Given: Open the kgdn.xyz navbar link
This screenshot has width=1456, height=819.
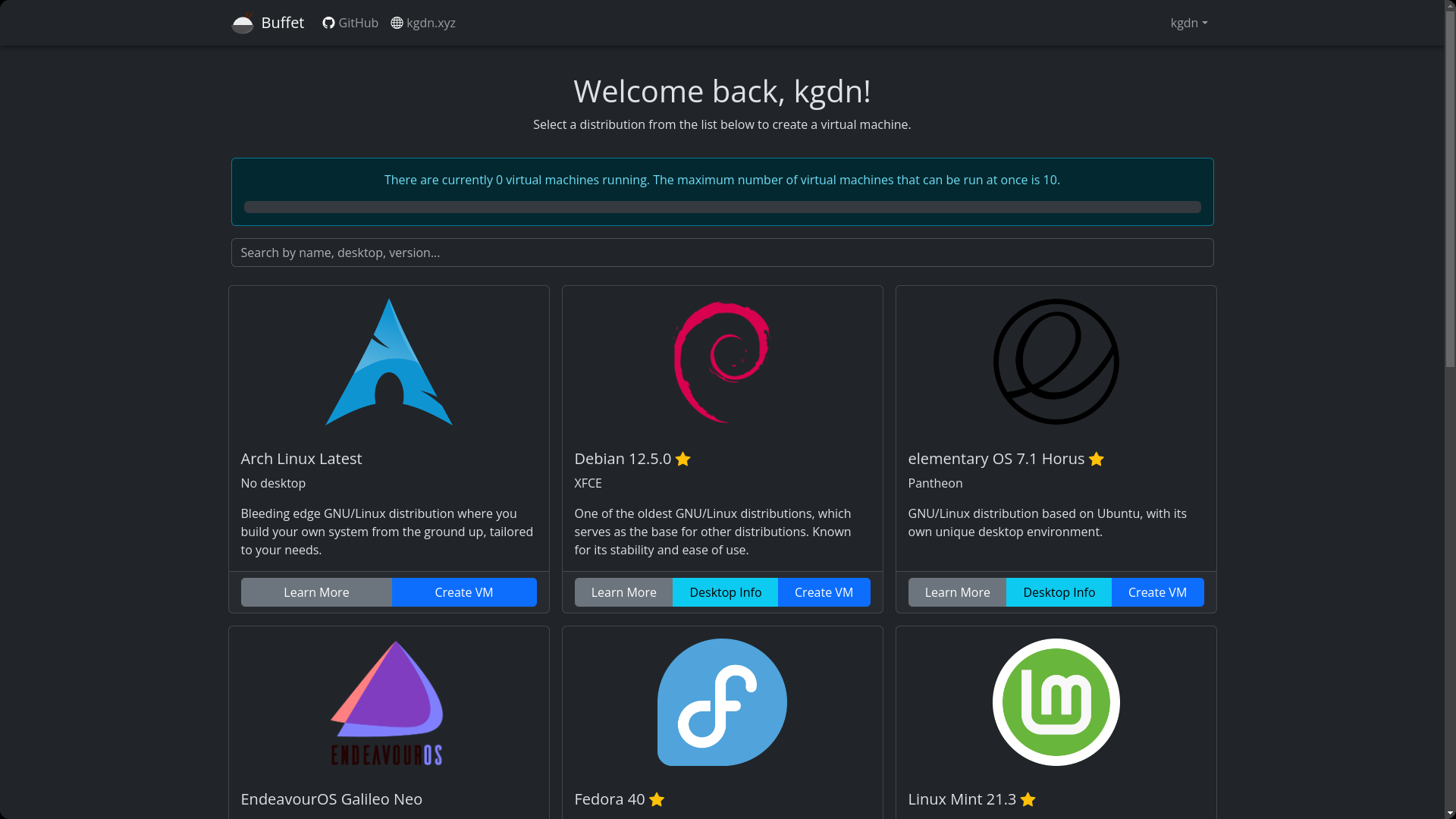Looking at the screenshot, I should [x=431, y=23].
